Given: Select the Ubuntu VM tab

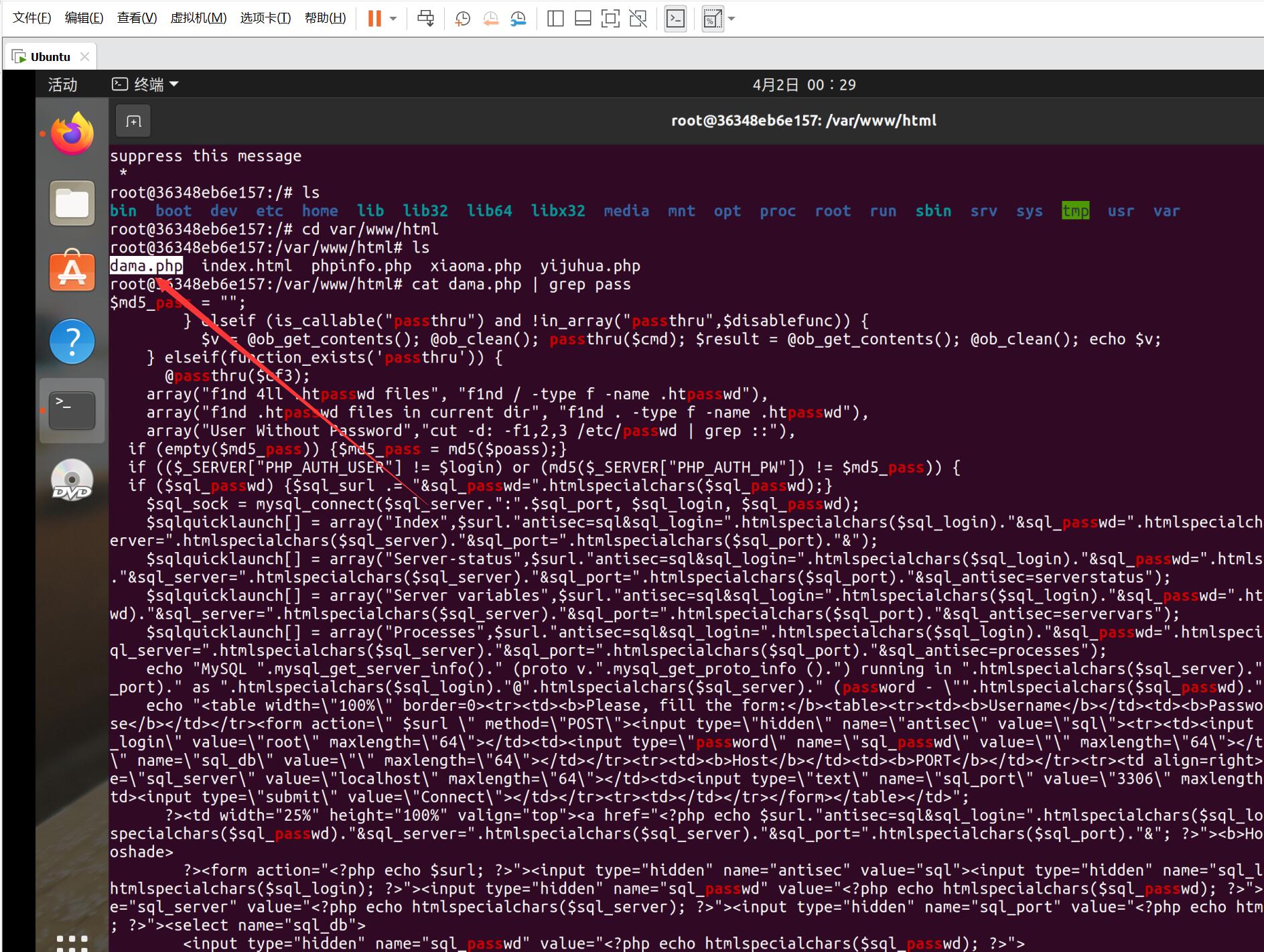Looking at the screenshot, I should coord(50,57).
